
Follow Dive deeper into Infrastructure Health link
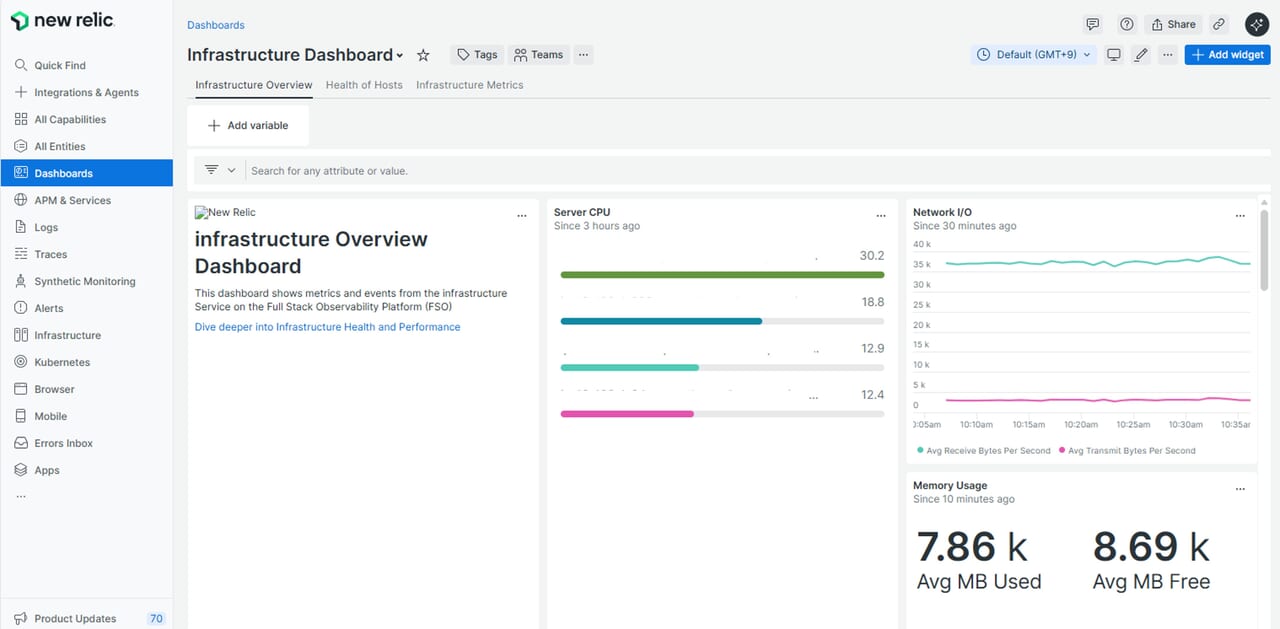click(327, 327)
